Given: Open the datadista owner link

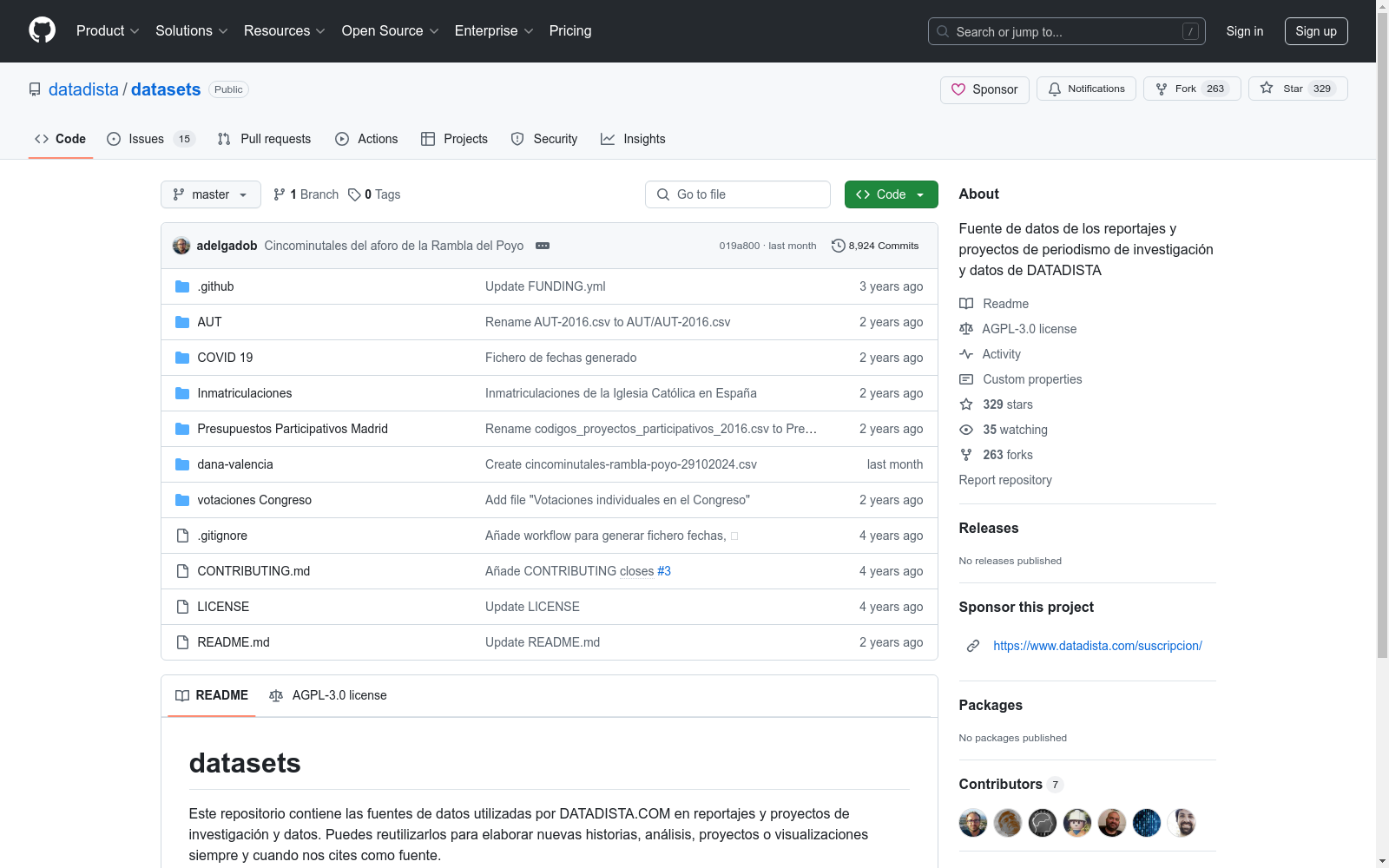Looking at the screenshot, I should tap(83, 89).
